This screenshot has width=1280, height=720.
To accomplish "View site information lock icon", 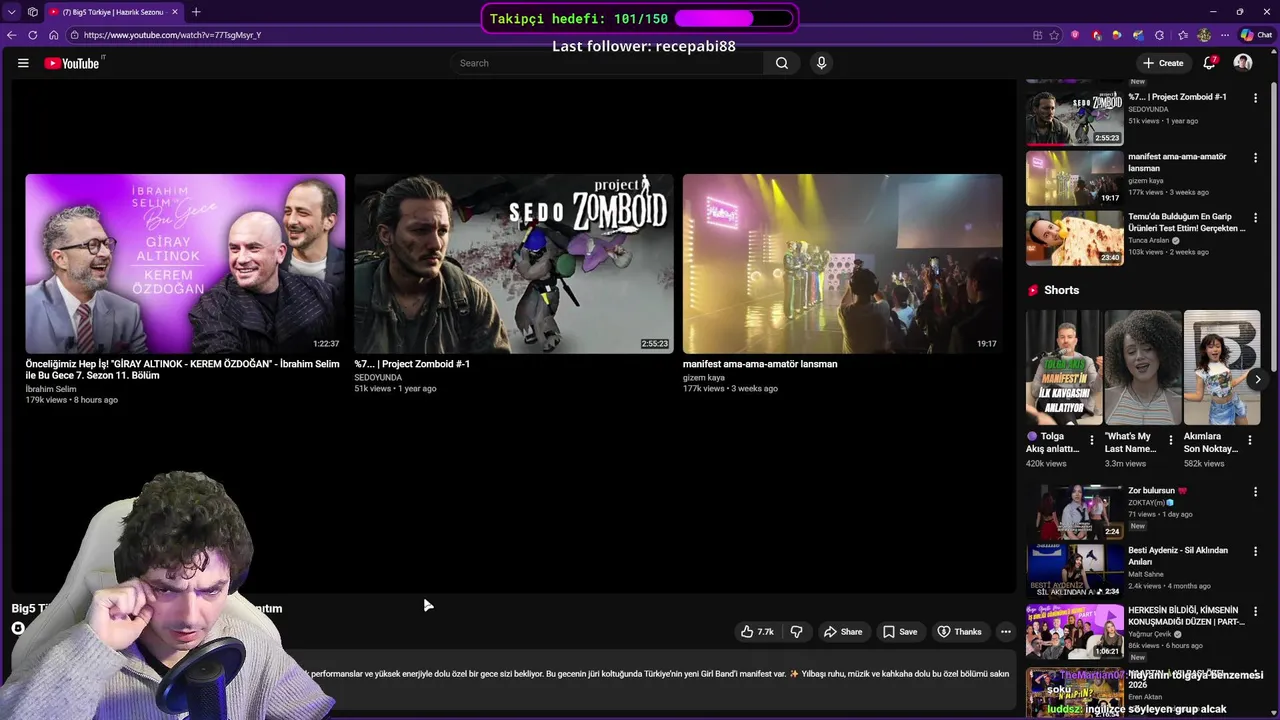I will click(75, 35).
